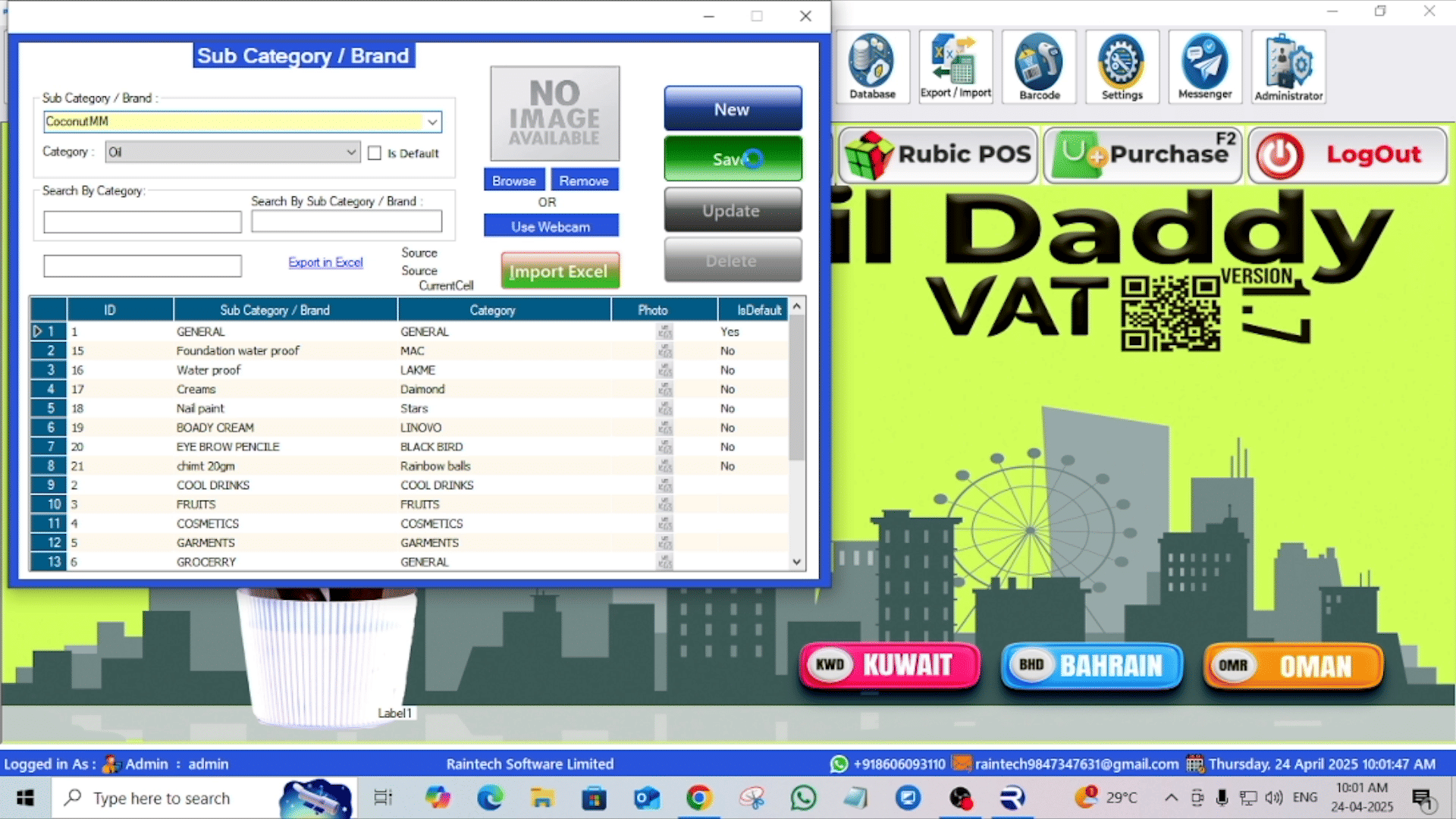Viewport: 1456px width, 819px height.
Task: Sort by the ID column header
Action: click(120, 310)
